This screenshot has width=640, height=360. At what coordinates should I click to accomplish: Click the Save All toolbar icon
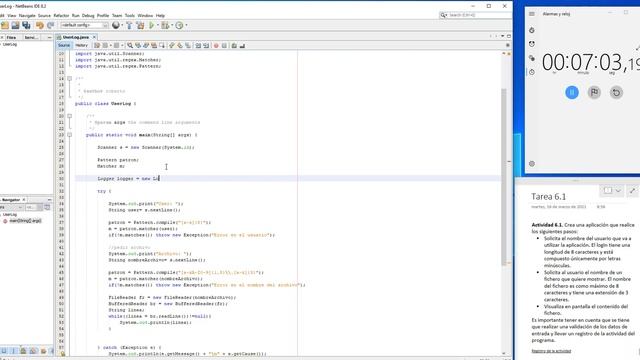pos(26,25)
